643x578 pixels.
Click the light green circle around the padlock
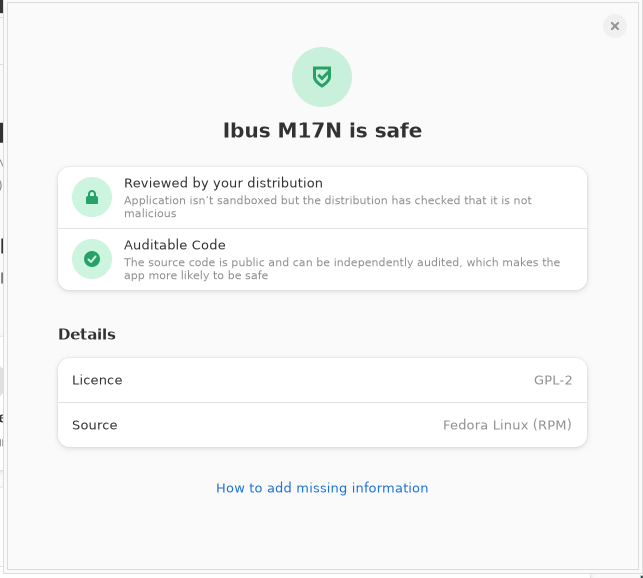click(92, 197)
